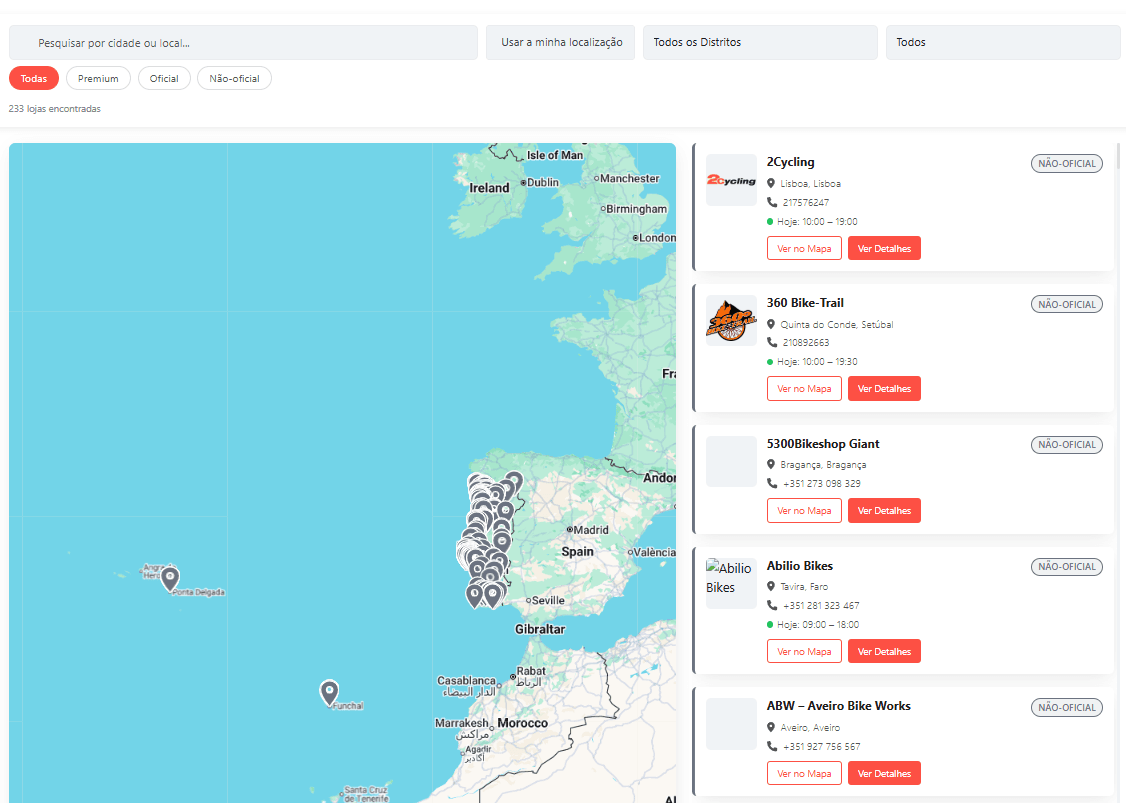
Task: Click location pin icon beside Quinta do Conde
Action: [x=771, y=325]
